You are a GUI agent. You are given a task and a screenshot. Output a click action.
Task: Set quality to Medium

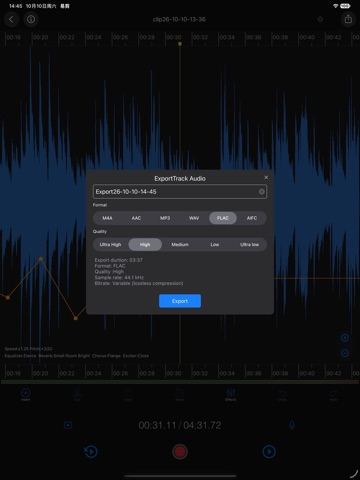(x=180, y=244)
